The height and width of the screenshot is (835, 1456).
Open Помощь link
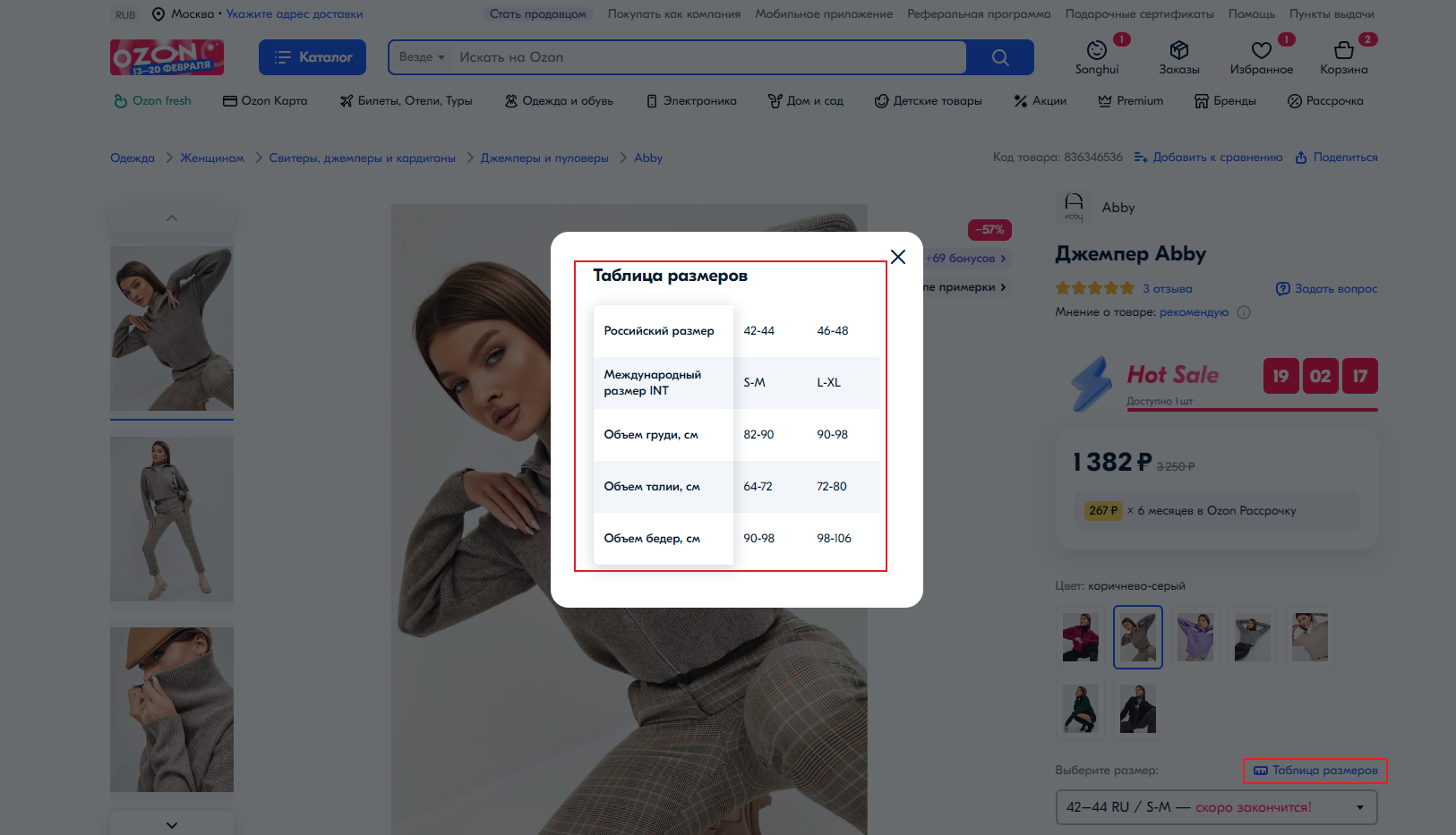coord(1251,14)
